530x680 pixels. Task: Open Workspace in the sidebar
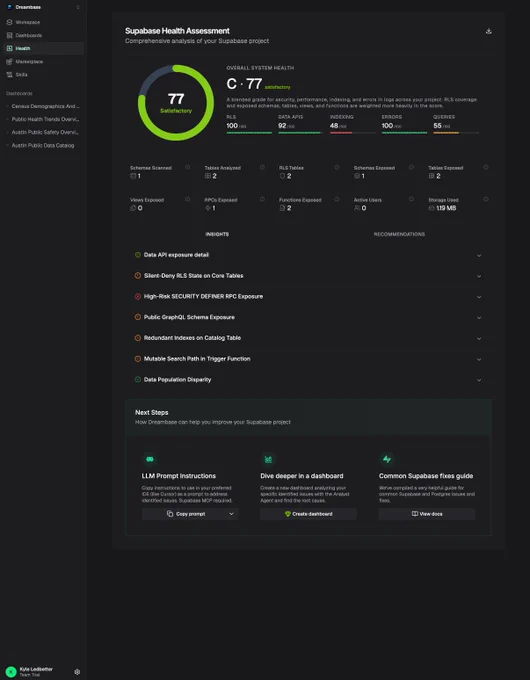[x=43, y=22]
